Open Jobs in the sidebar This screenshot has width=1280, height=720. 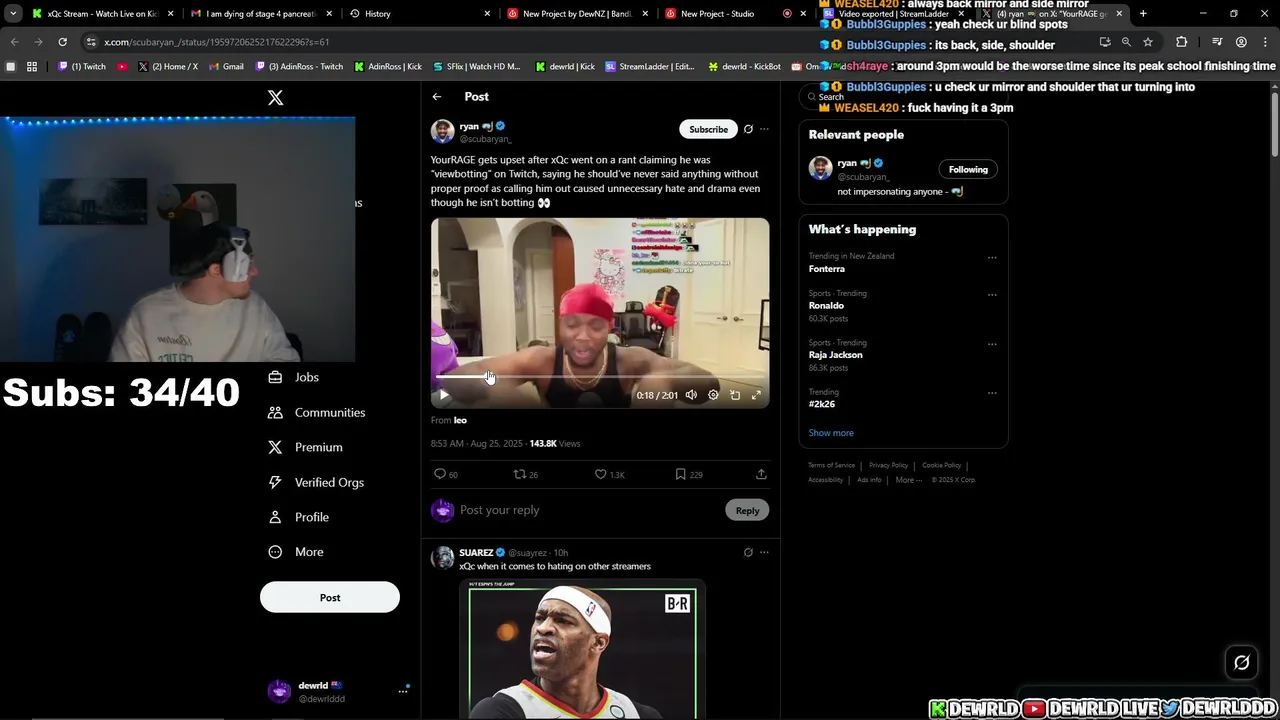[x=294, y=377]
